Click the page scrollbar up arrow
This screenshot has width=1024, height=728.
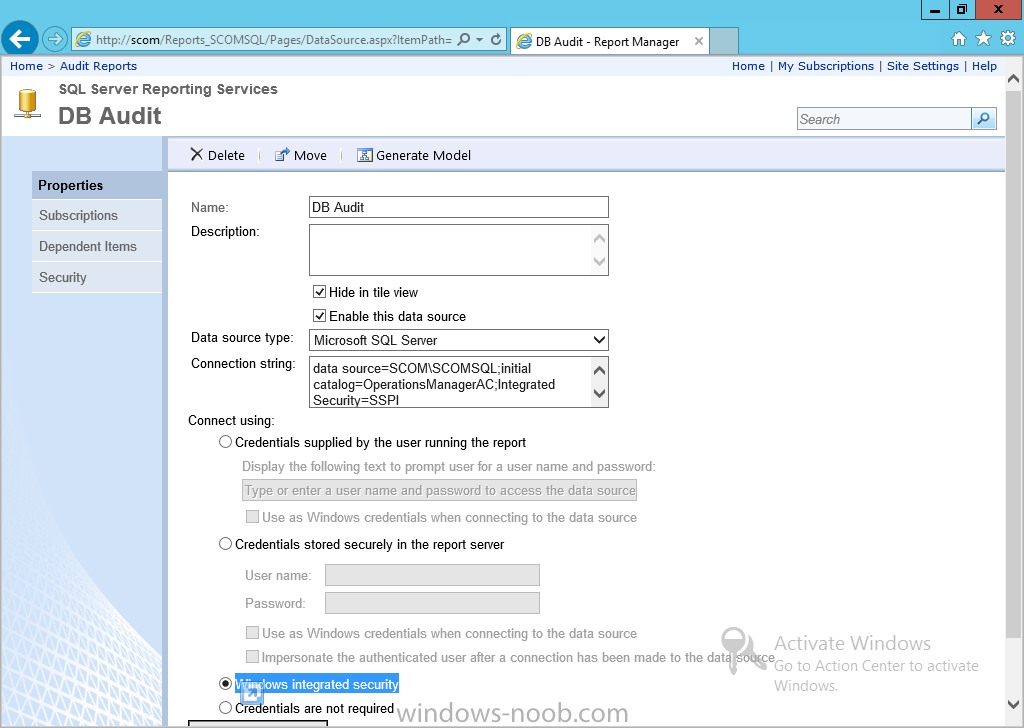point(1013,79)
